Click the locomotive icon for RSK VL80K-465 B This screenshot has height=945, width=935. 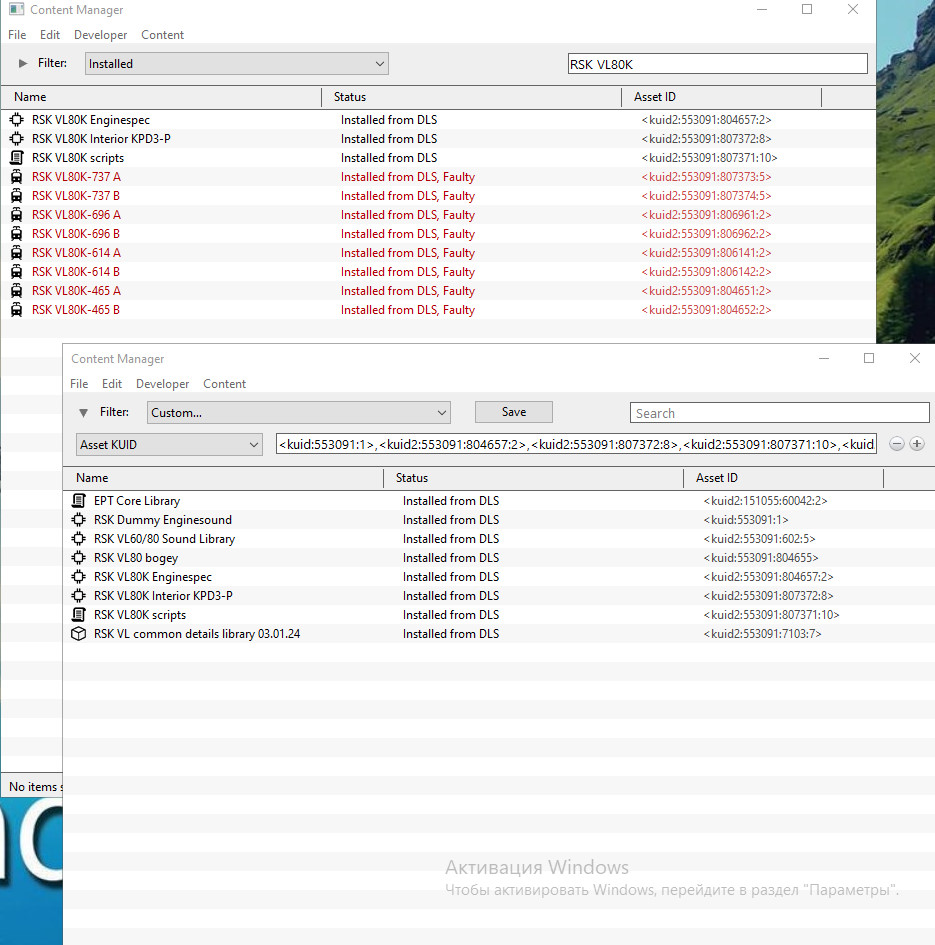16,309
